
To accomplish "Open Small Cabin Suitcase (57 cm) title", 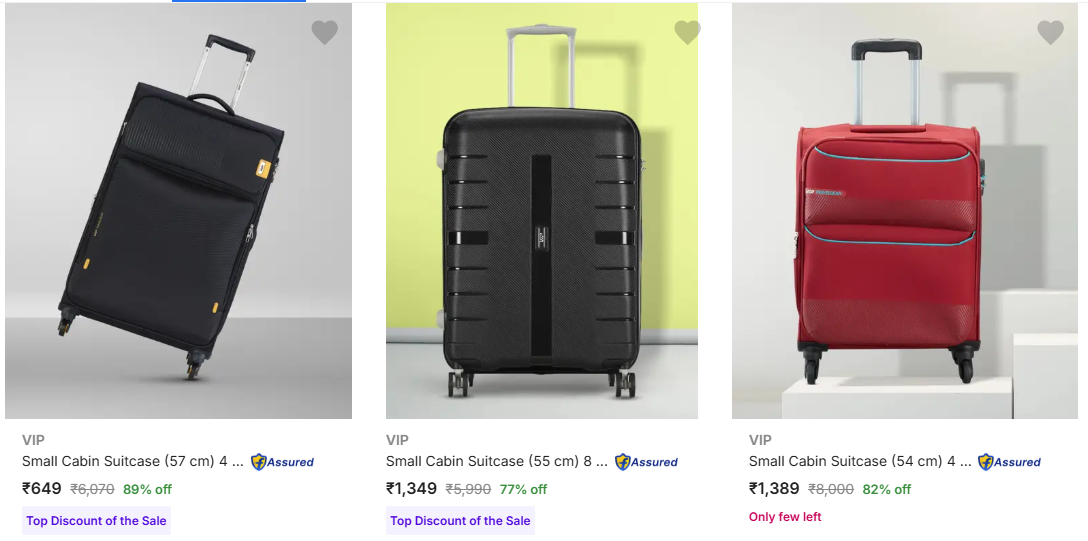I will (x=132, y=461).
